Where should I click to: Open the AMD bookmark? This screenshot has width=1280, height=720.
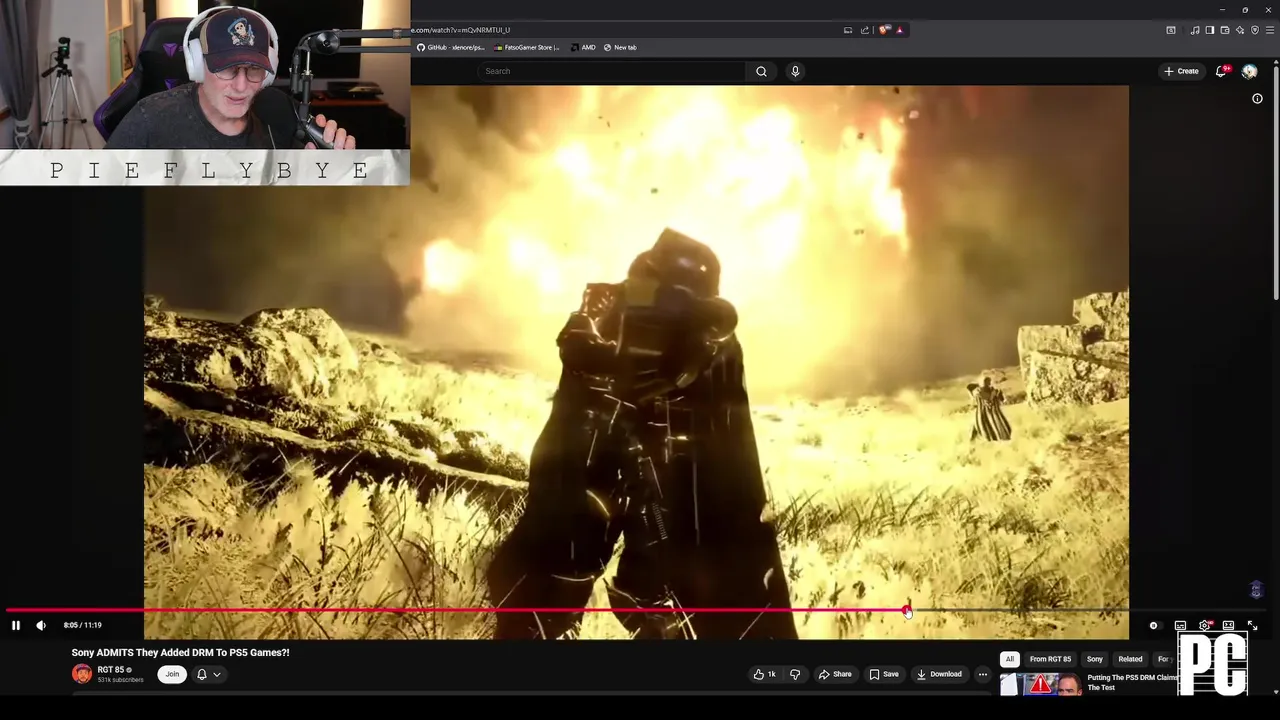click(583, 47)
